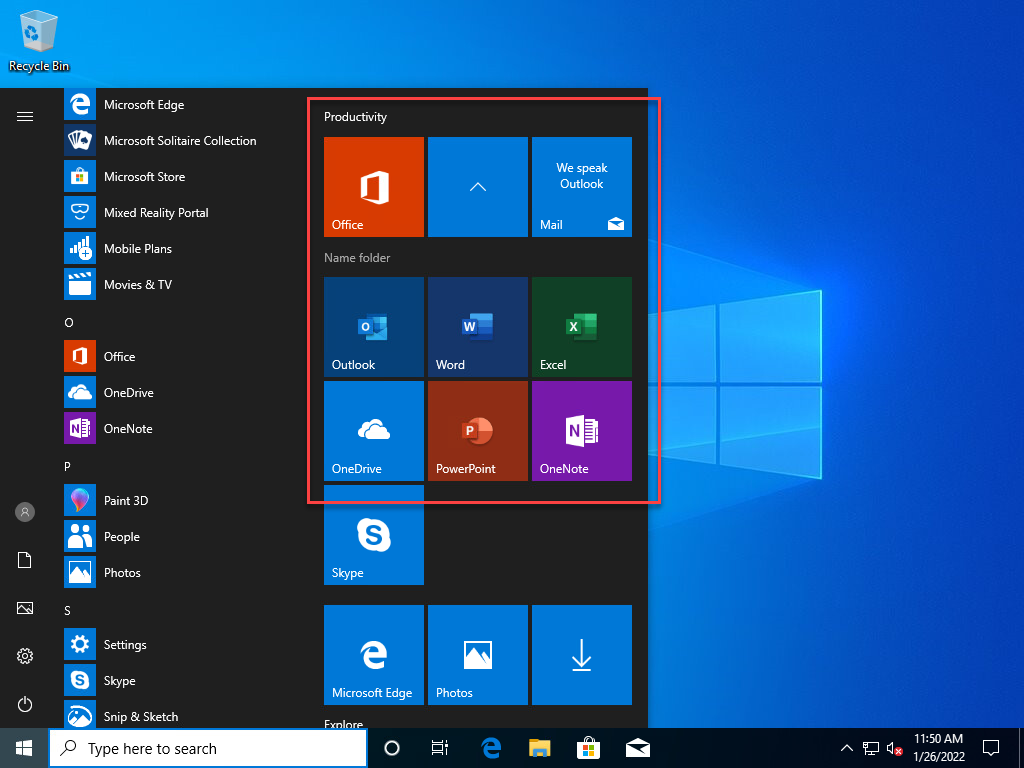Show hidden system tray icons
The height and width of the screenshot is (768, 1024).
point(846,748)
